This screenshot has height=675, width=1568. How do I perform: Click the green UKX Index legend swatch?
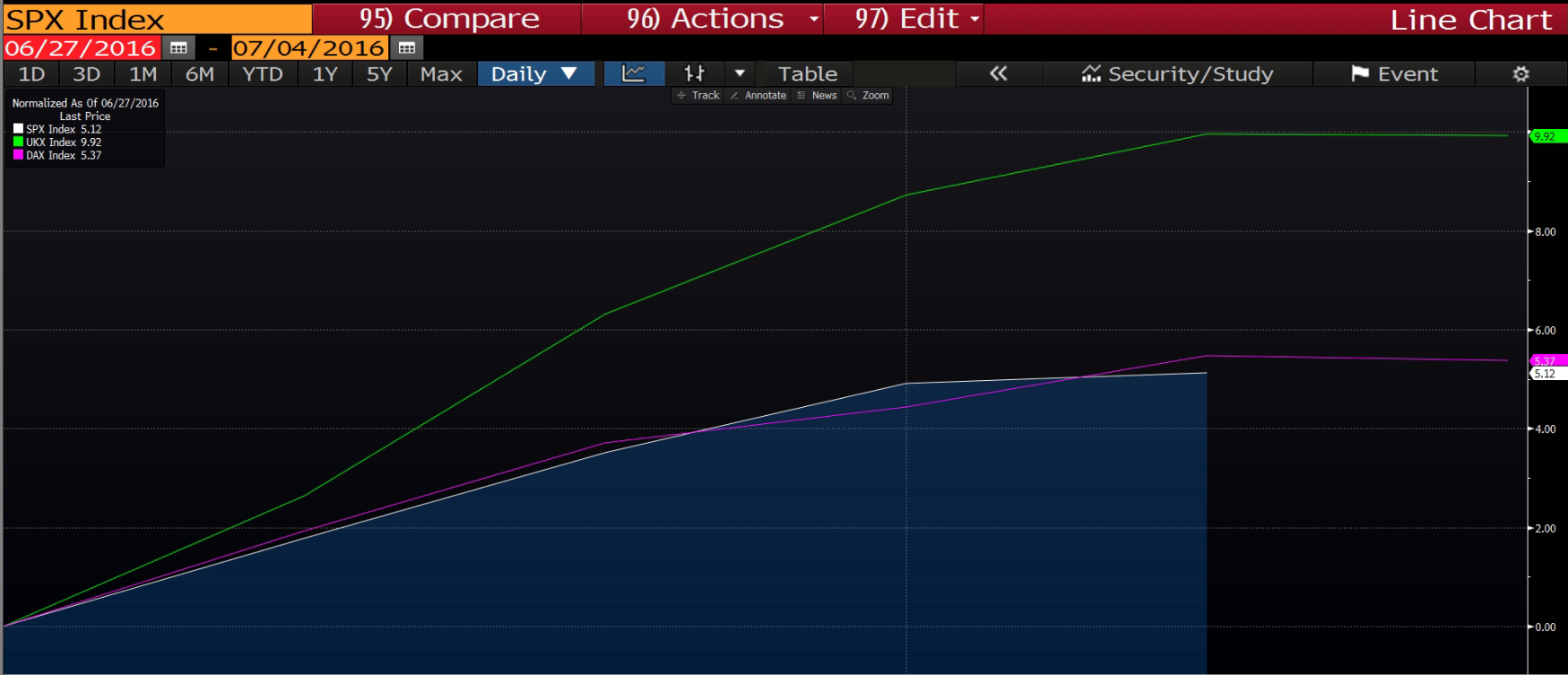pyautogui.click(x=18, y=142)
